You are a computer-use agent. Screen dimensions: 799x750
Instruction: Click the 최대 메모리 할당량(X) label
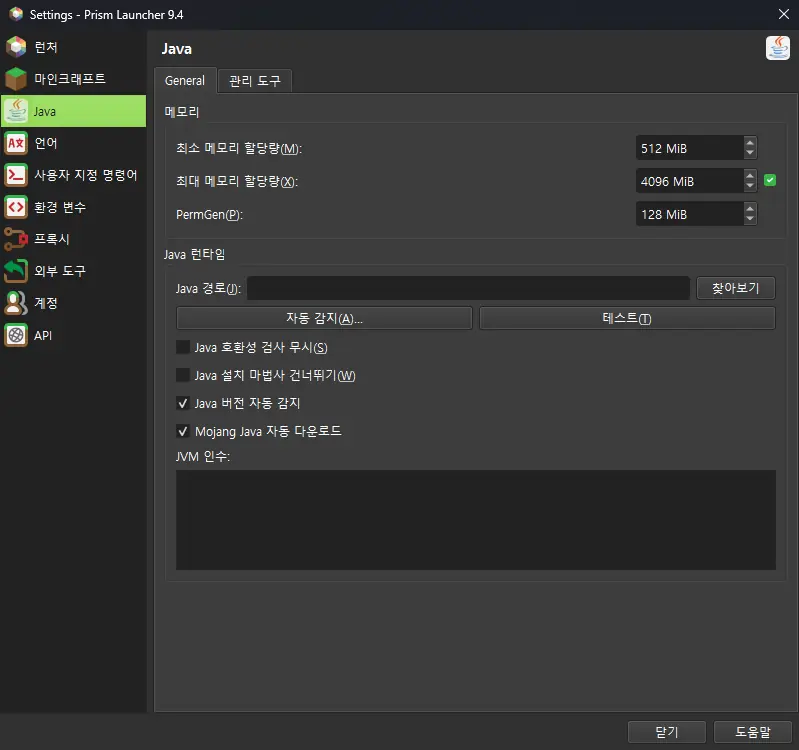point(237,181)
